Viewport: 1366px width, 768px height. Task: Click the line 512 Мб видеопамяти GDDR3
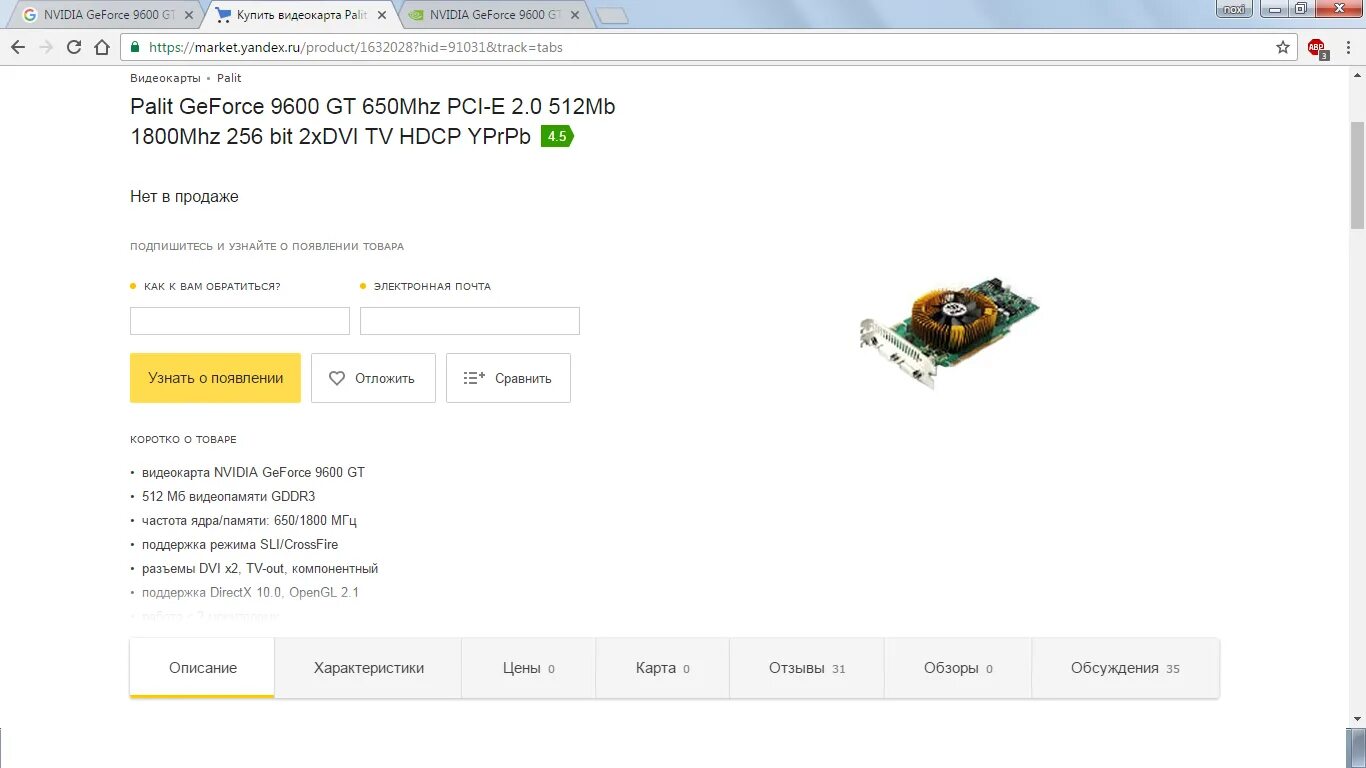tap(229, 496)
